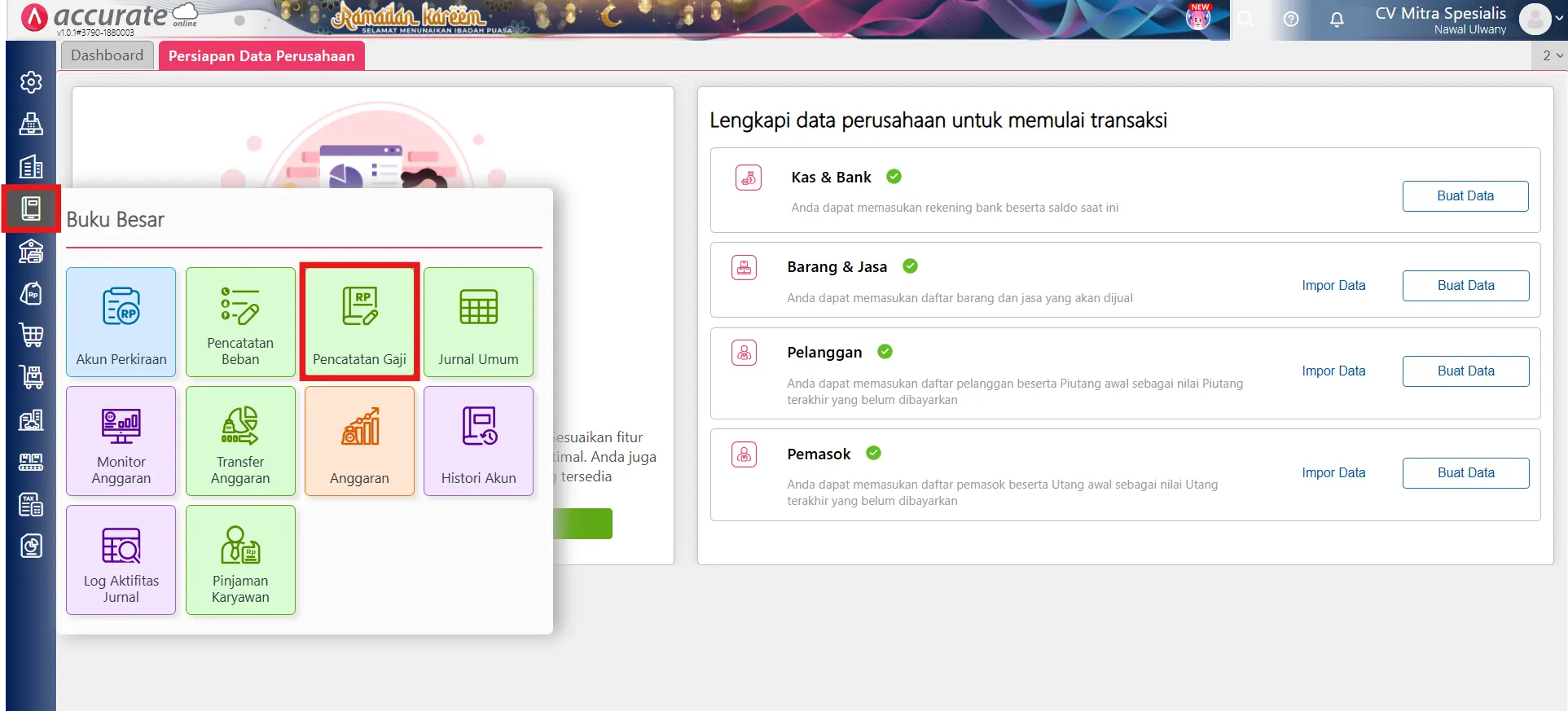Click Buat Data for Barang & Jasa

pyautogui.click(x=1465, y=286)
